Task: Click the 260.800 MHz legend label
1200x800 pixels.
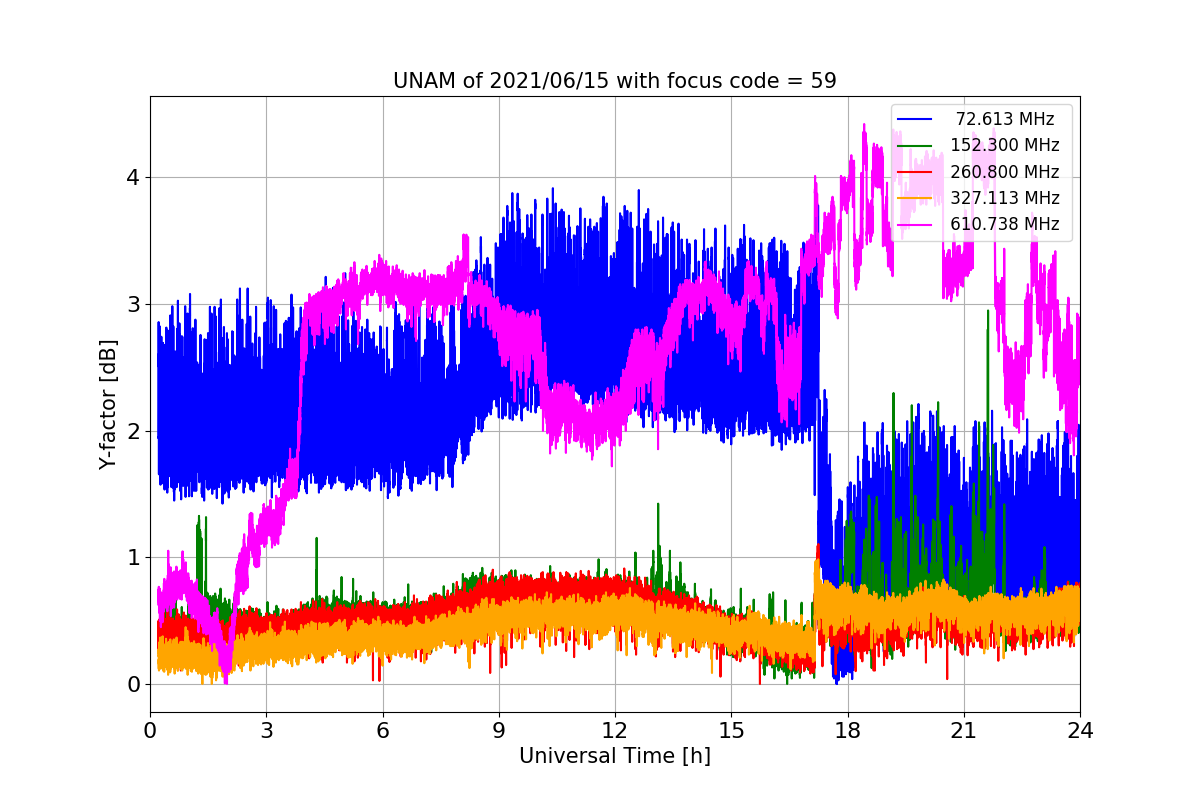Action: click(x=1005, y=172)
